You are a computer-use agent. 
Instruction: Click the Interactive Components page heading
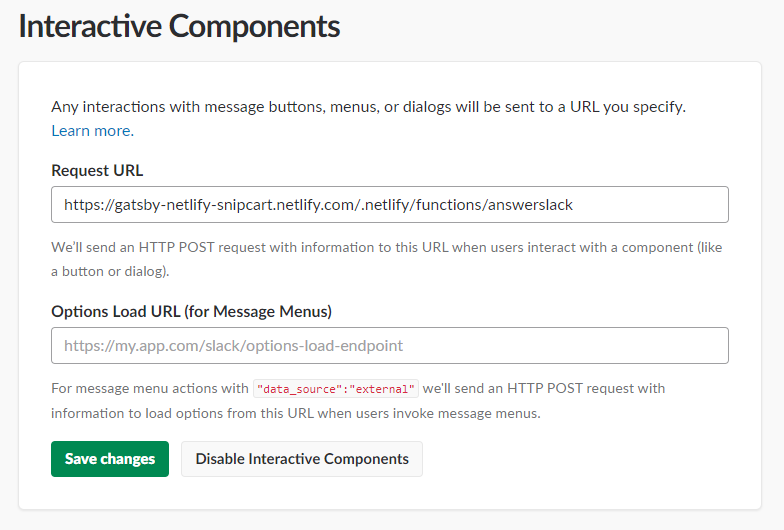[x=180, y=26]
